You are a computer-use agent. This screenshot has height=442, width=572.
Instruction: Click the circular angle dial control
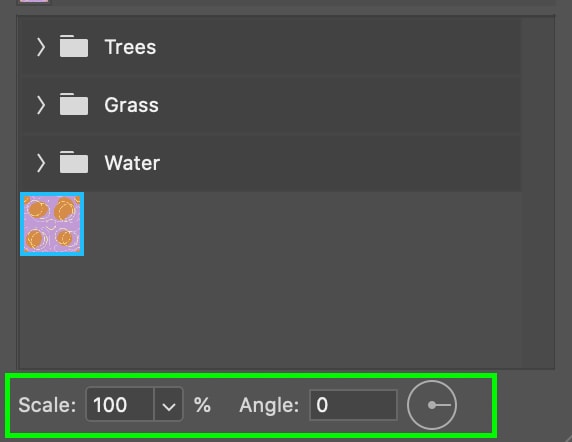click(432, 405)
